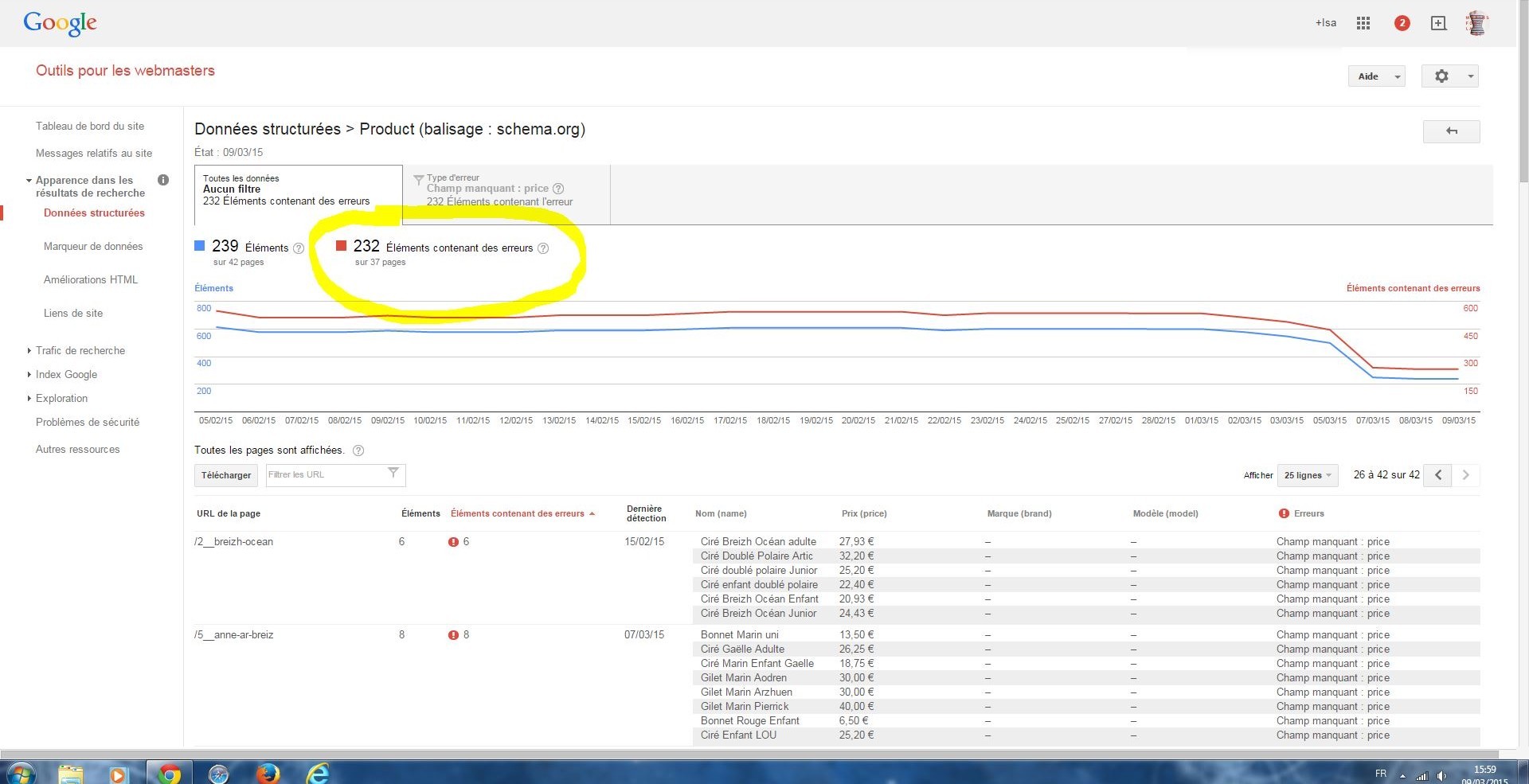Click the Gilet Marin Pierrick cell
Screen dimensions: 1529x784
coord(745,707)
